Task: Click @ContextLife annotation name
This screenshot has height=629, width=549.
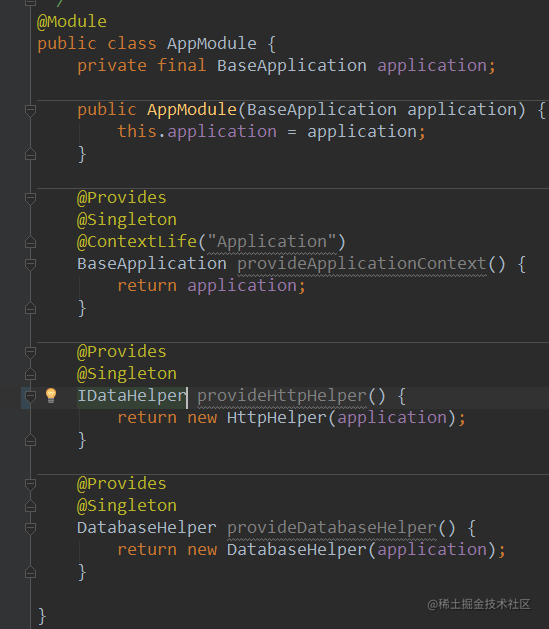Action: 137,241
